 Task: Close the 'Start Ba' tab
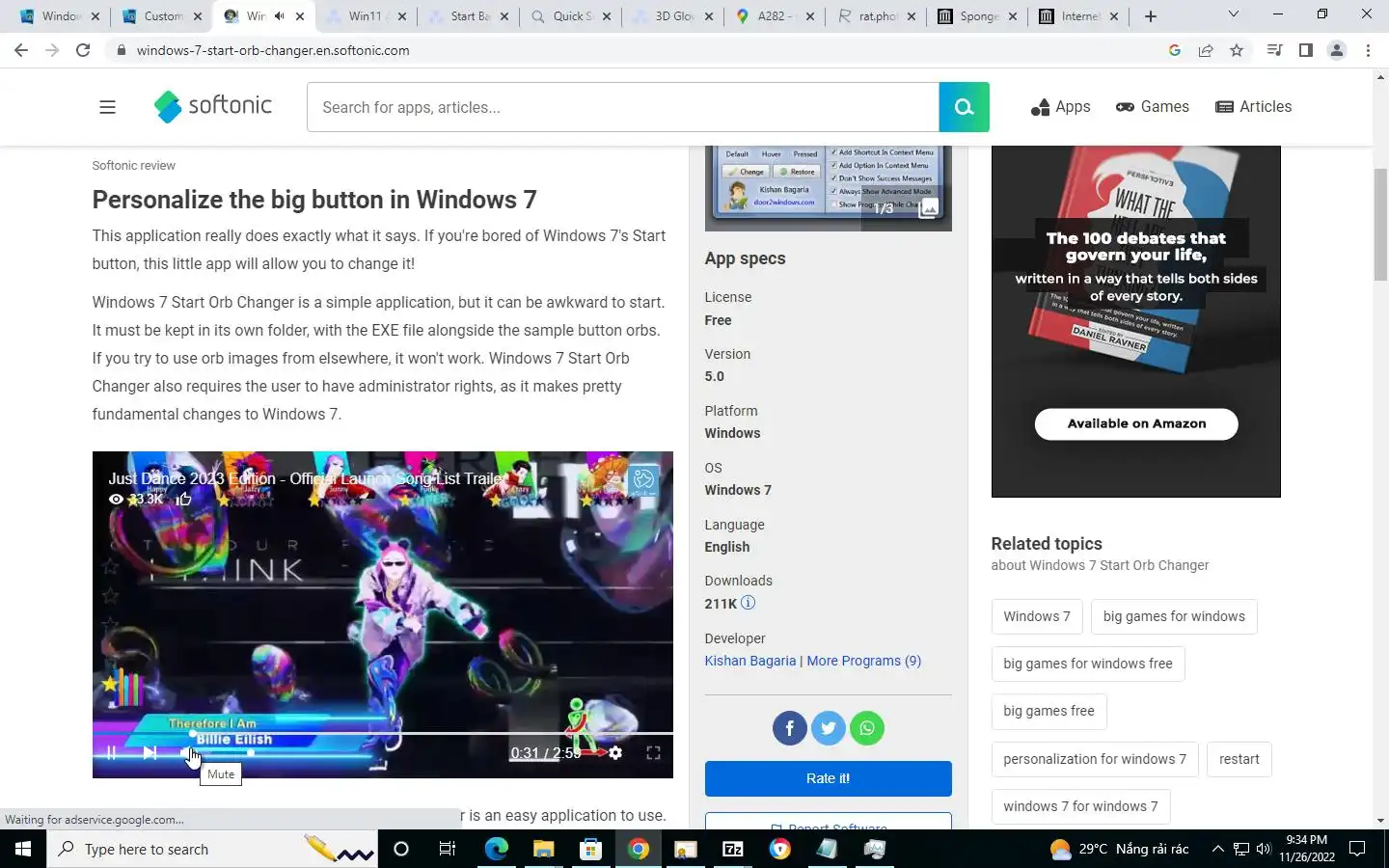(x=504, y=16)
